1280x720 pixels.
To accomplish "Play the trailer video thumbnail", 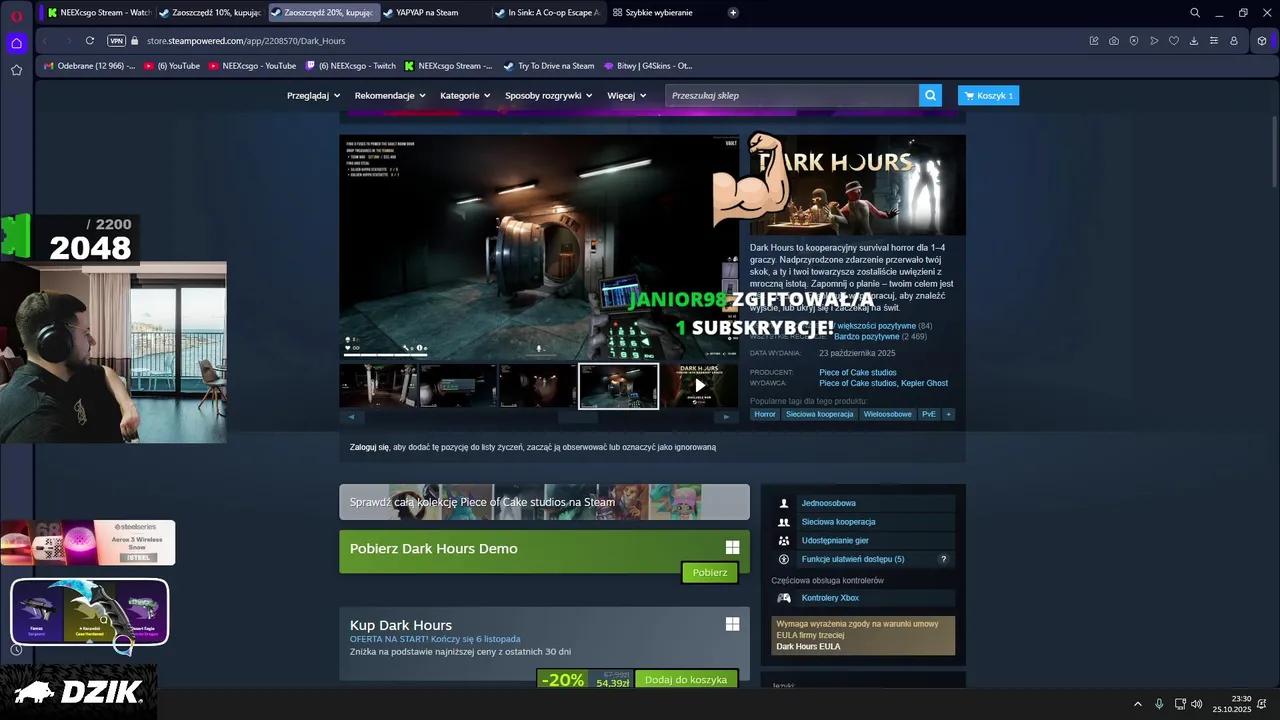I will click(700, 386).
